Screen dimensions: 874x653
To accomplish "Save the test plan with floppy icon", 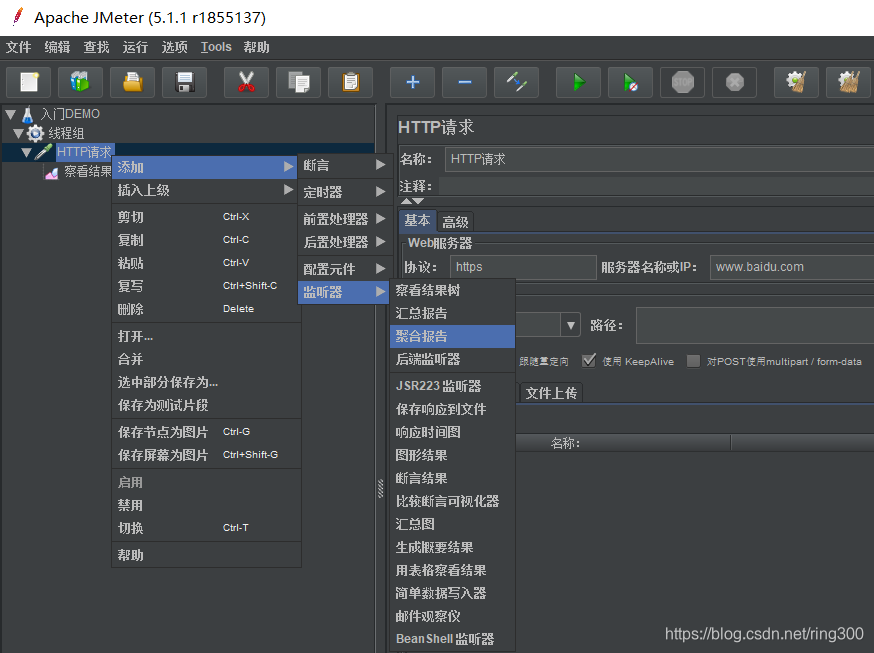I will [x=184, y=82].
